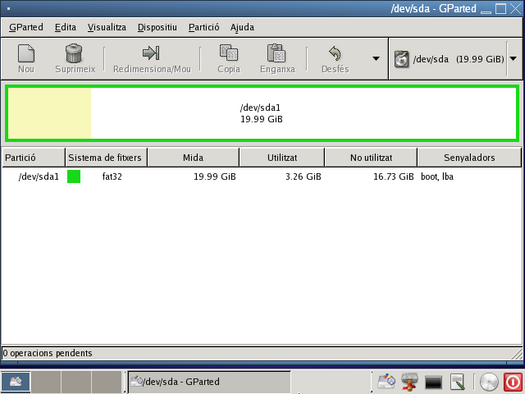Image resolution: width=525 pixels, height=394 pixels.
Task: Click the /dev/sda - GParted taskbar button
Action: [x=209, y=381]
